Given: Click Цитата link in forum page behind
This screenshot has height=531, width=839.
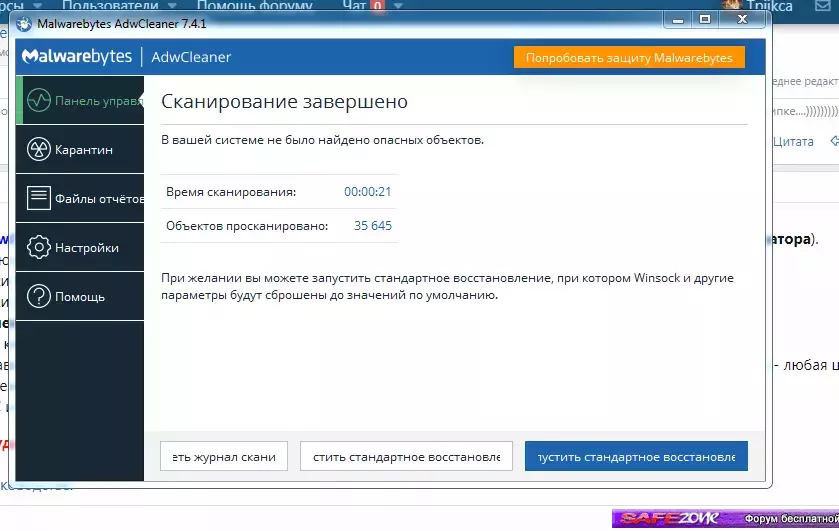Looking at the screenshot, I should [x=794, y=141].
